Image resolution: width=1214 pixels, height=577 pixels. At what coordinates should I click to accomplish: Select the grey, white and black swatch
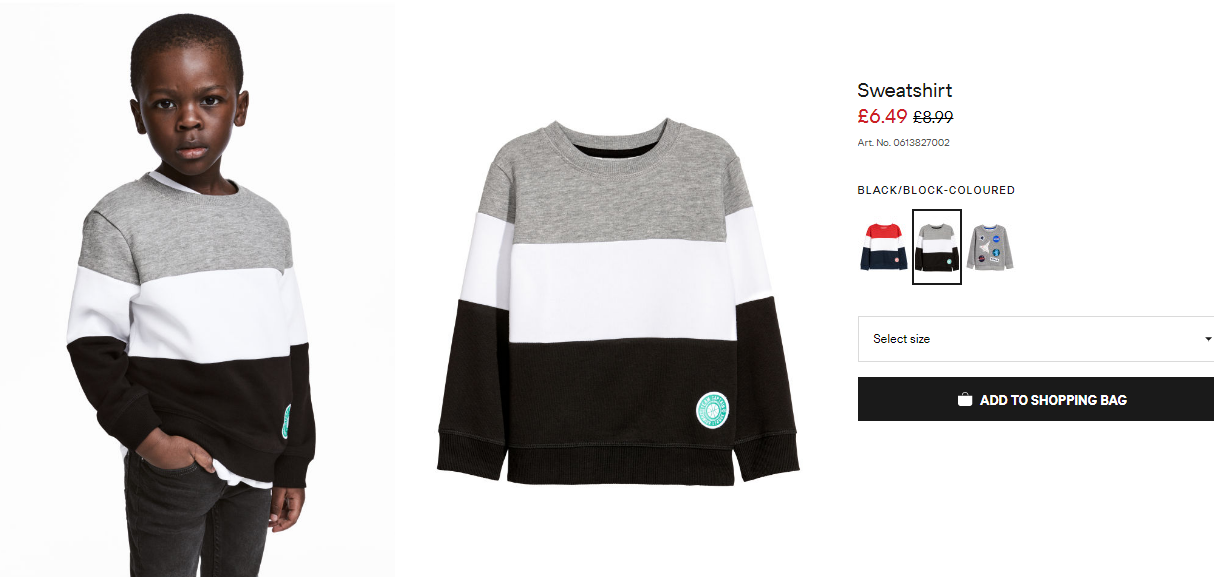coord(937,247)
